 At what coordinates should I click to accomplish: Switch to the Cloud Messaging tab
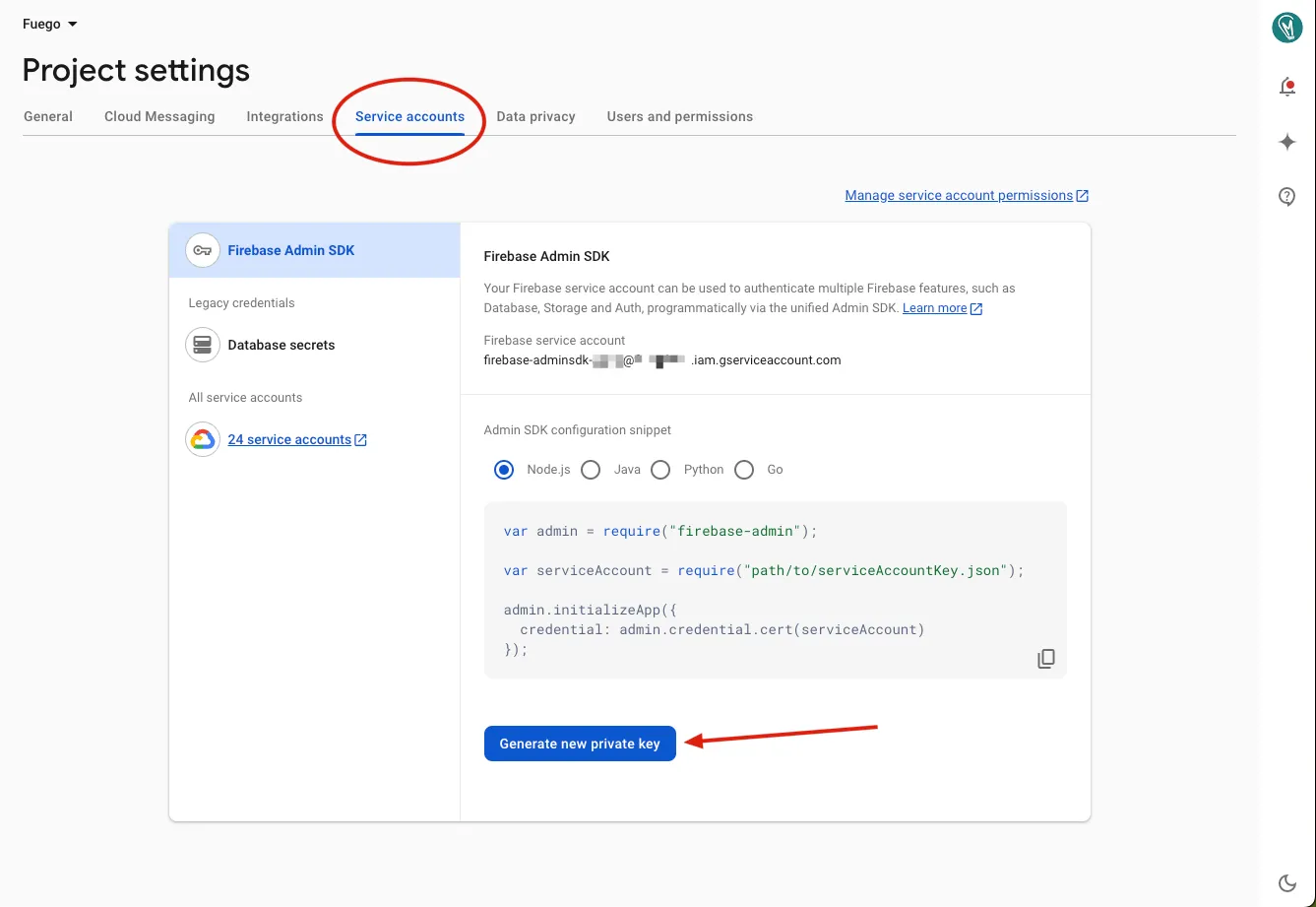pyautogui.click(x=158, y=116)
